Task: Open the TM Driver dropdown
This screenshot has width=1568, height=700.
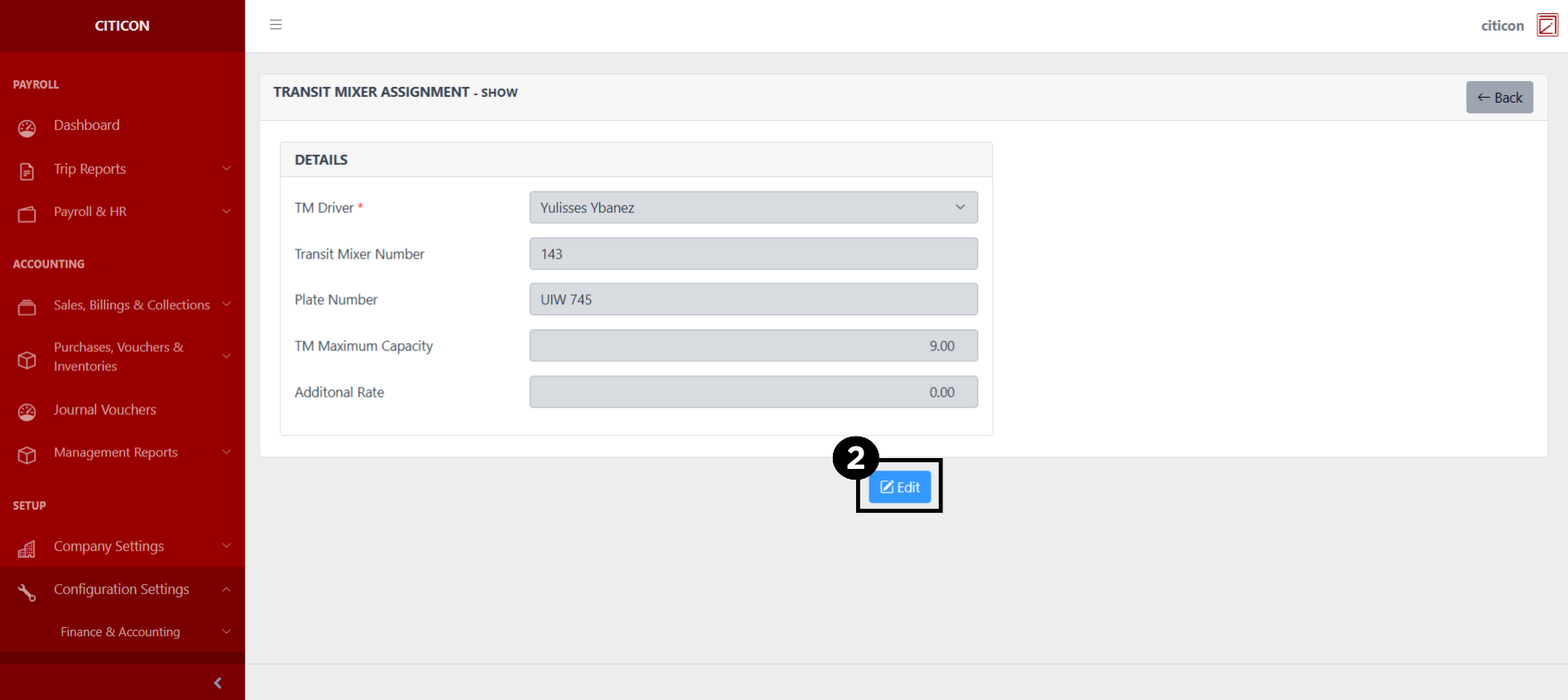Action: 753,207
